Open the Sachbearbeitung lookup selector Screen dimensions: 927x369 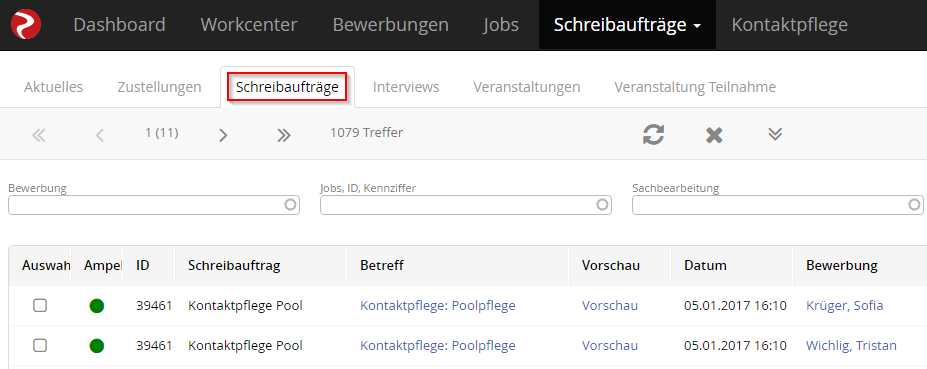coord(914,205)
